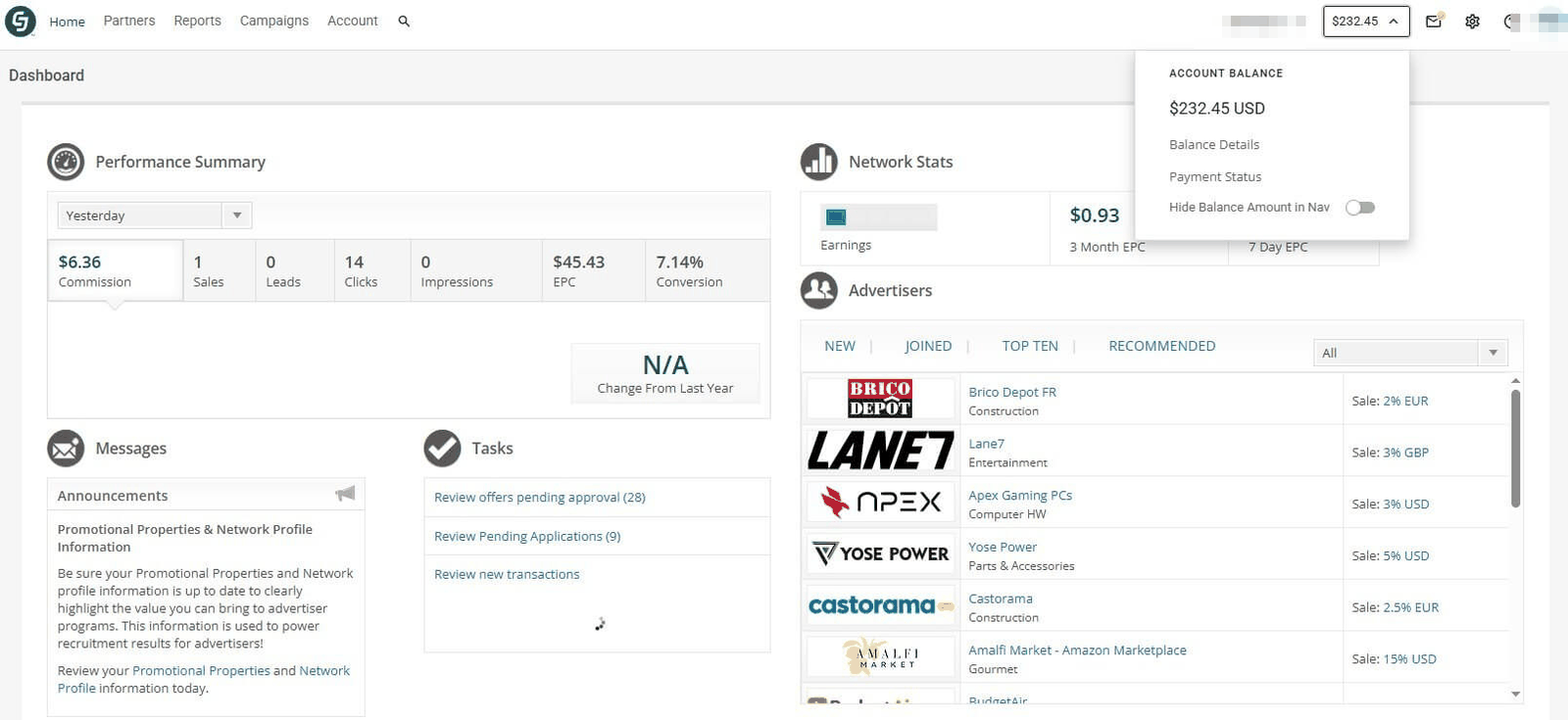Screen dimensions: 1568x720
Task: Open the Yesterday date range dropdown
Action: tap(155, 216)
